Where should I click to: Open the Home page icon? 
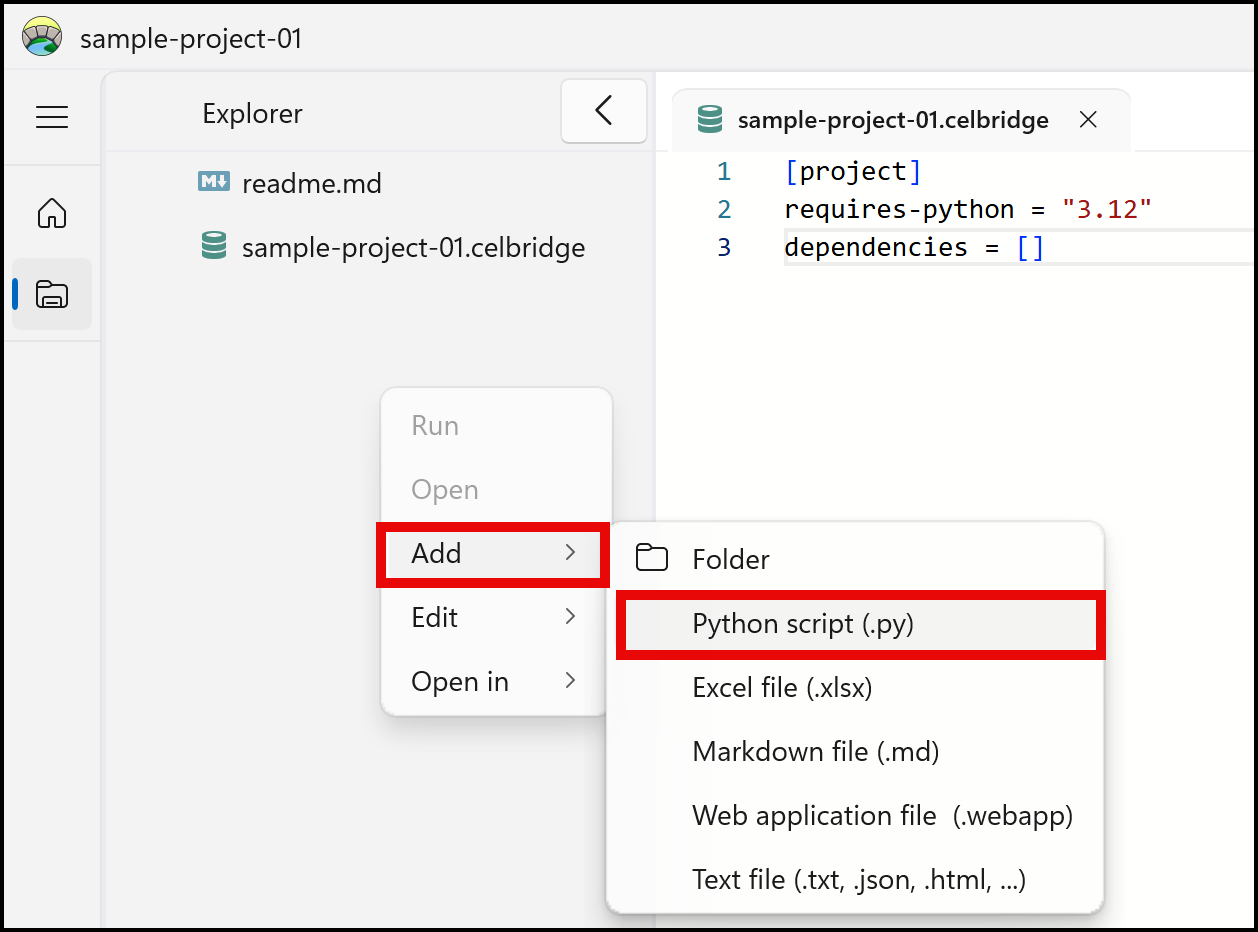tap(52, 213)
